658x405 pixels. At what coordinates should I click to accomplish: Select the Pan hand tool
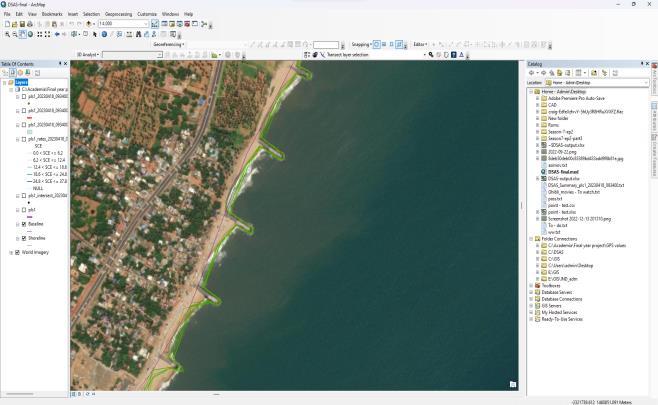pyautogui.click(x=24, y=34)
